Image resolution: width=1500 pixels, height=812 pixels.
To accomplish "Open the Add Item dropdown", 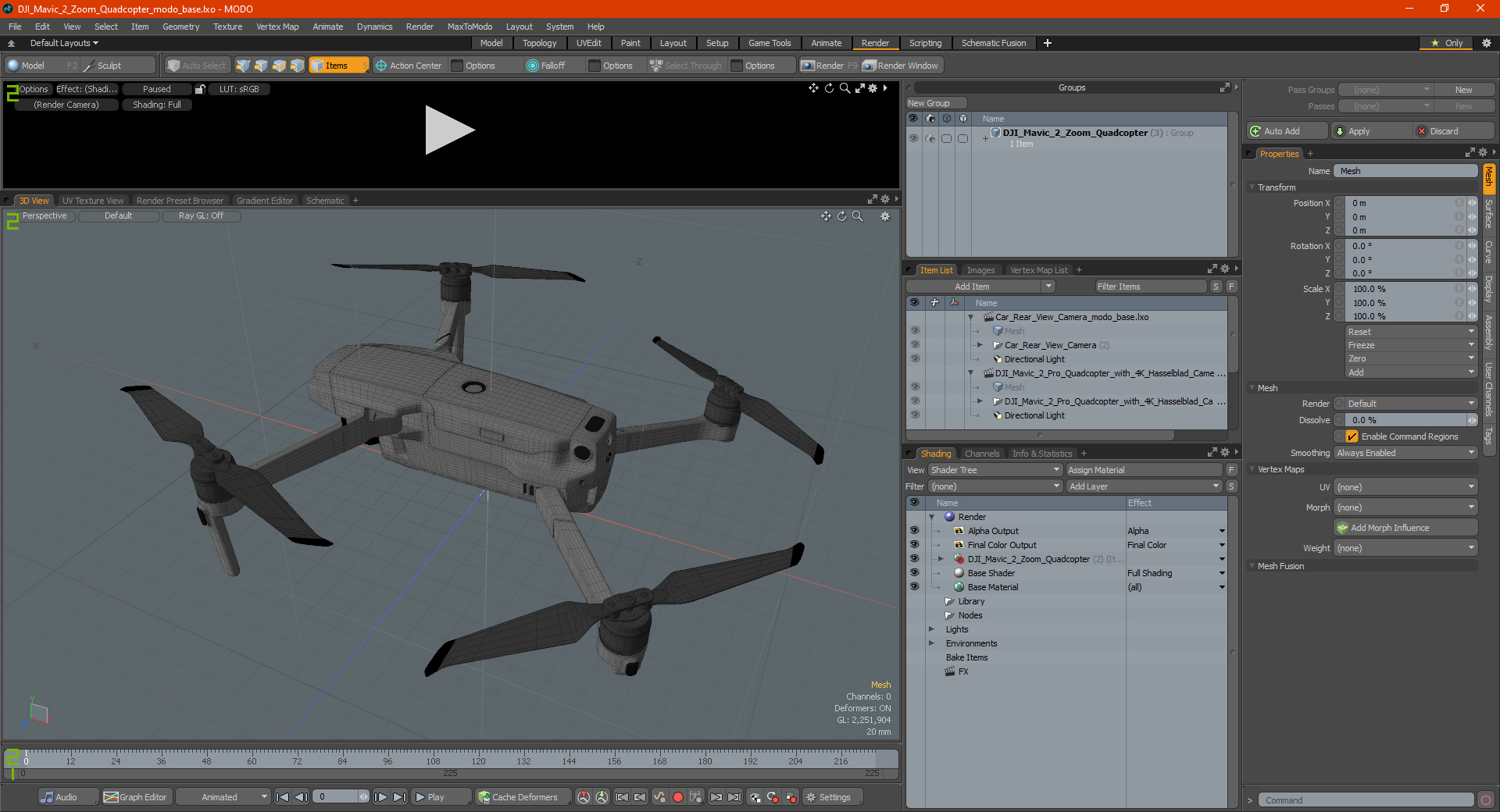I will [x=981, y=287].
